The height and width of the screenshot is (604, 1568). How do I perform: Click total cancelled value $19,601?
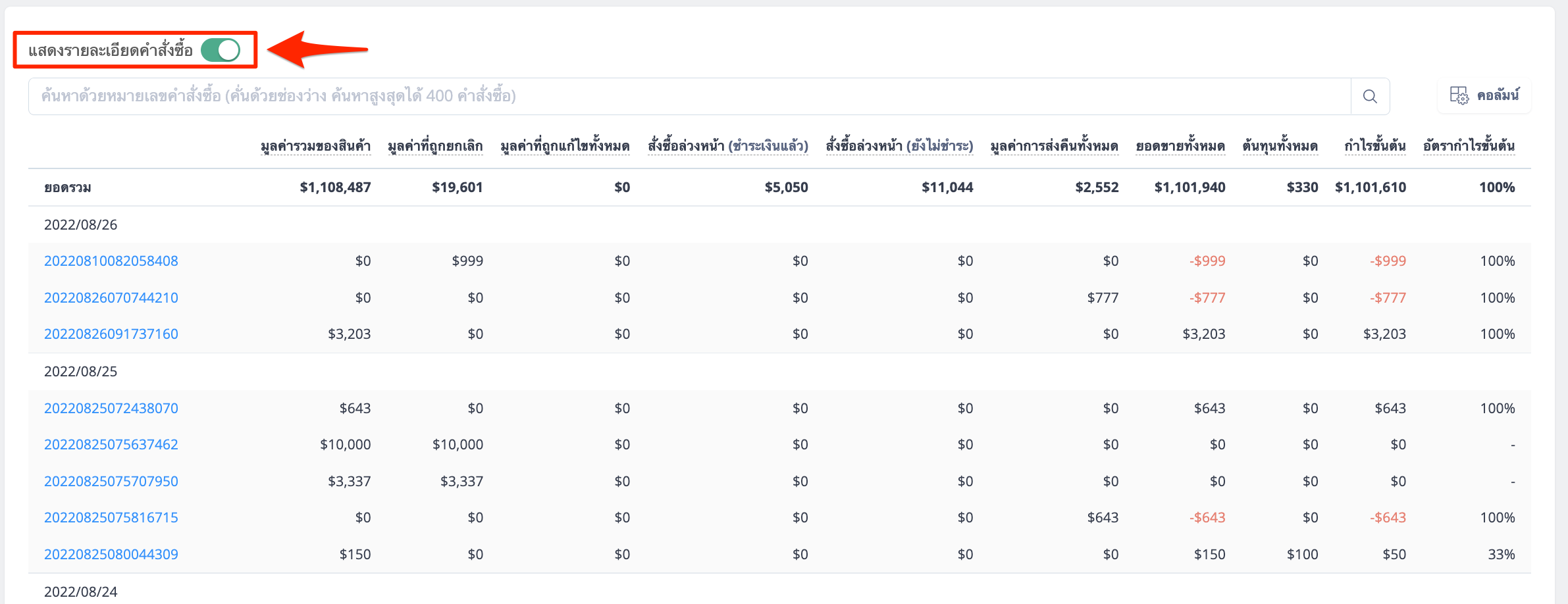[457, 188]
